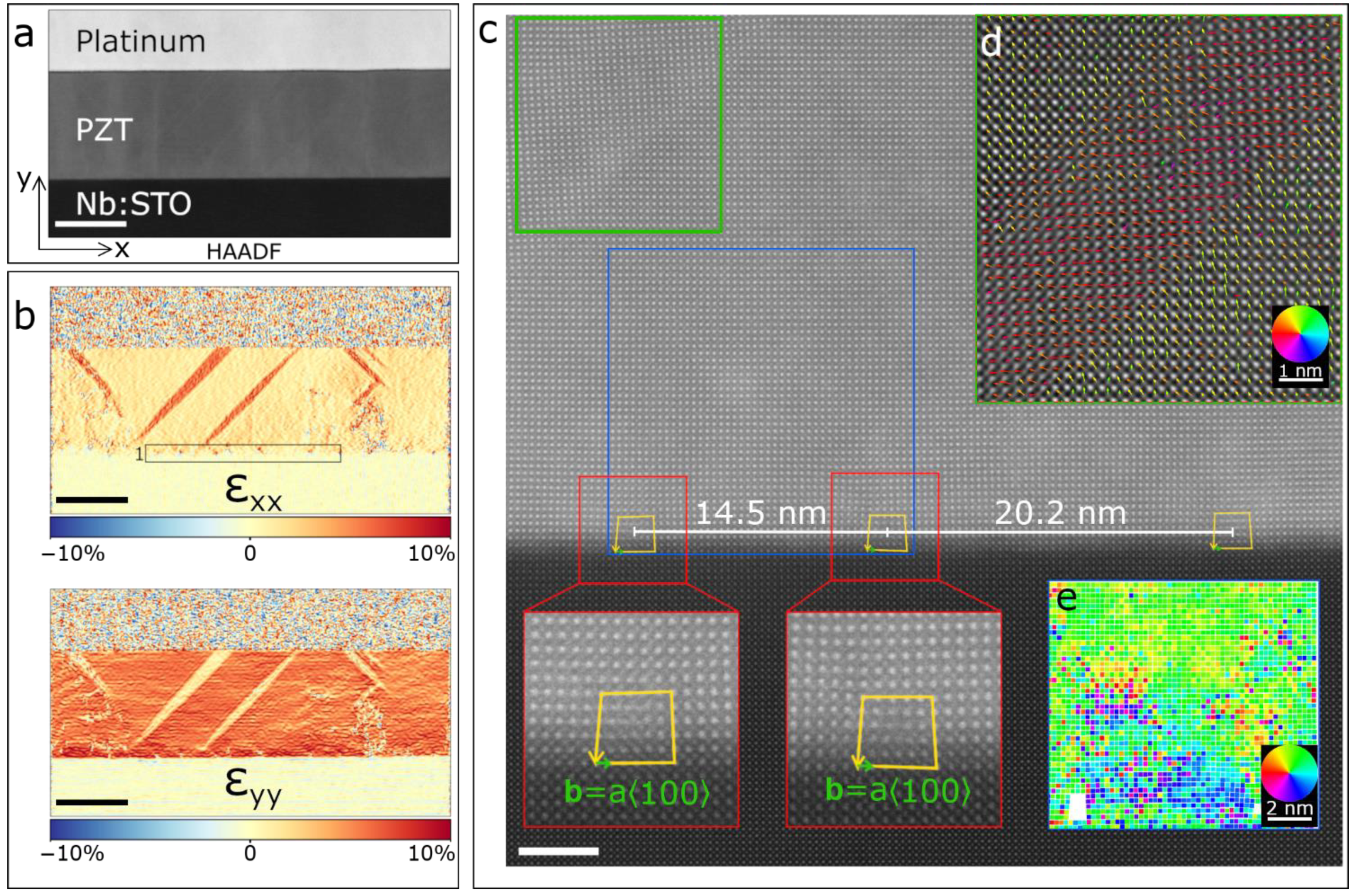The width and height of the screenshot is (1353, 896).
Task: Click the white scale bar in panel c
Action: click(558, 851)
